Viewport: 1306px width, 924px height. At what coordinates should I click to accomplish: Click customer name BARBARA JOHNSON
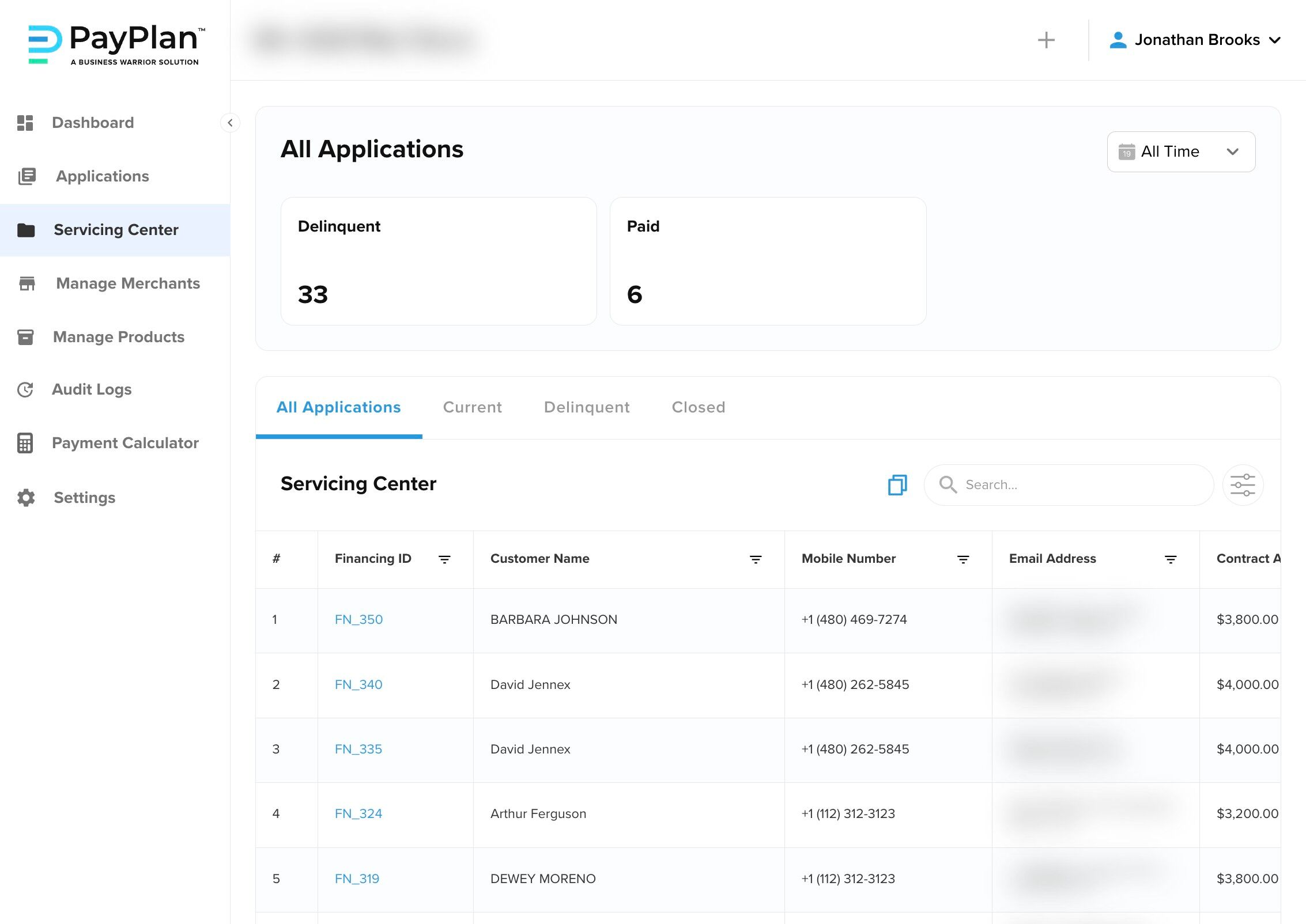click(x=553, y=620)
